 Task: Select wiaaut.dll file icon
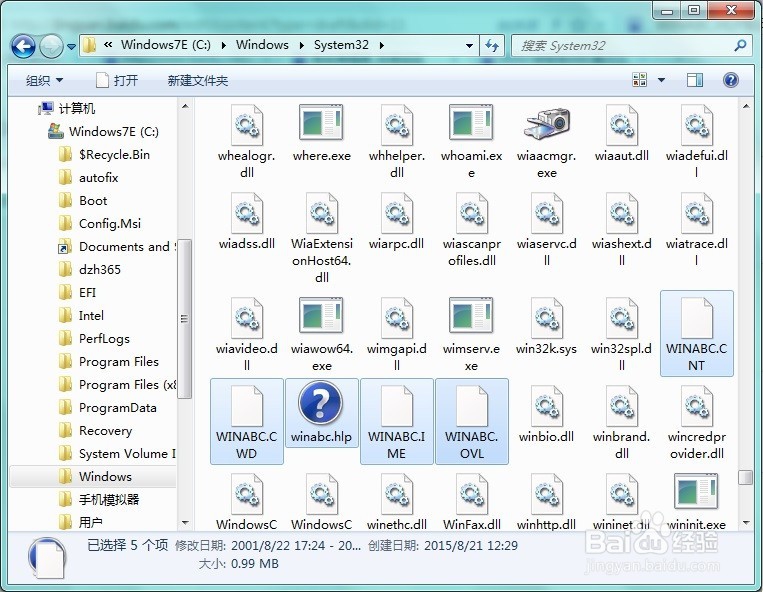621,126
